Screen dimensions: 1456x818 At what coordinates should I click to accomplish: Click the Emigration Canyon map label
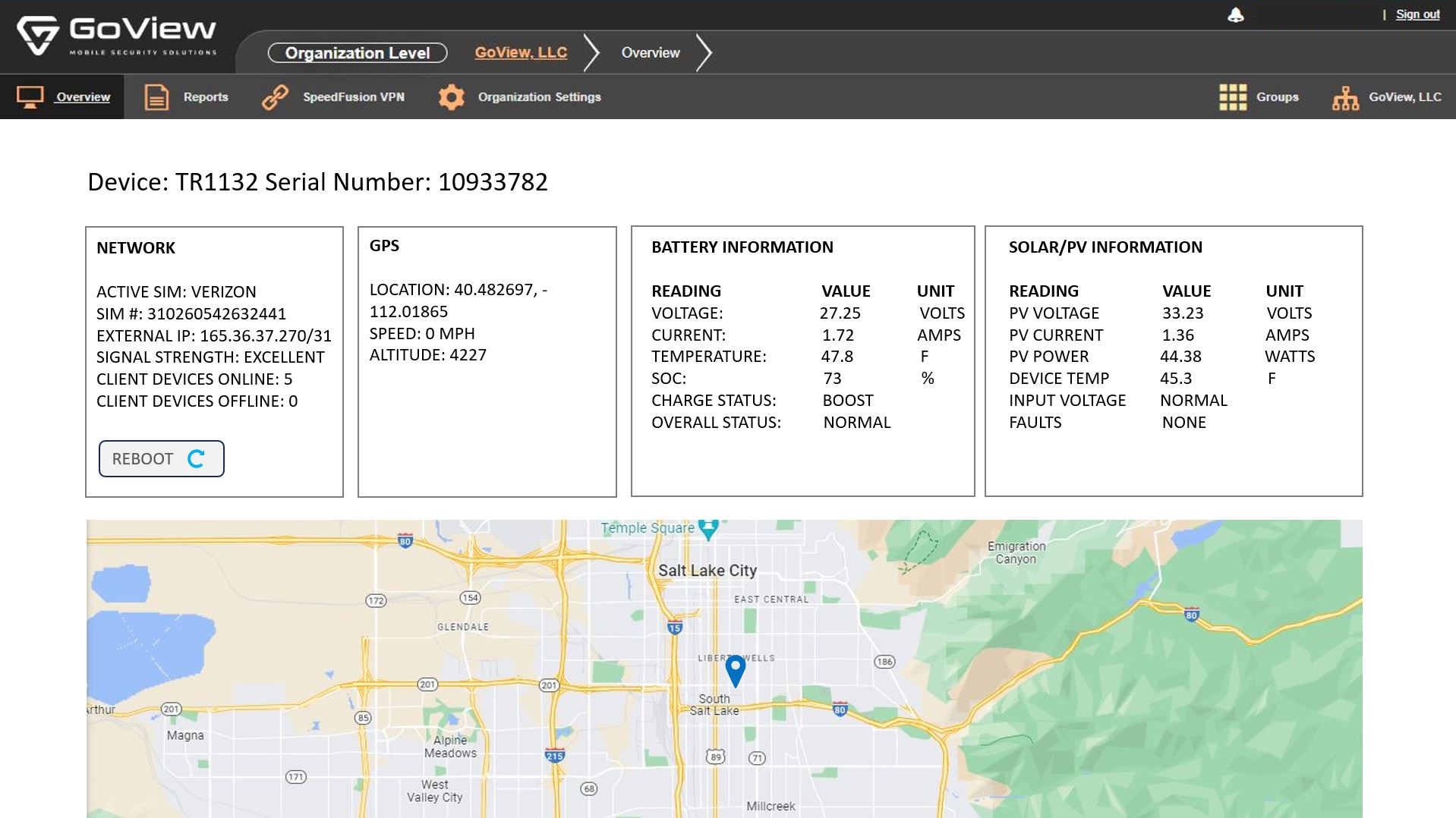(1016, 552)
